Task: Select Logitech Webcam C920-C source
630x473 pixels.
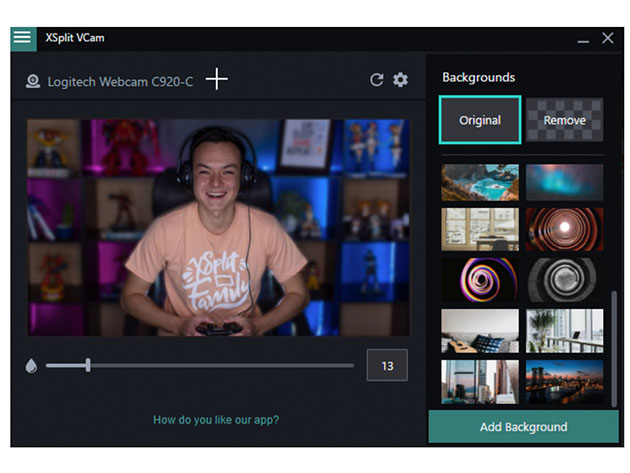Action: pyautogui.click(x=120, y=81)
